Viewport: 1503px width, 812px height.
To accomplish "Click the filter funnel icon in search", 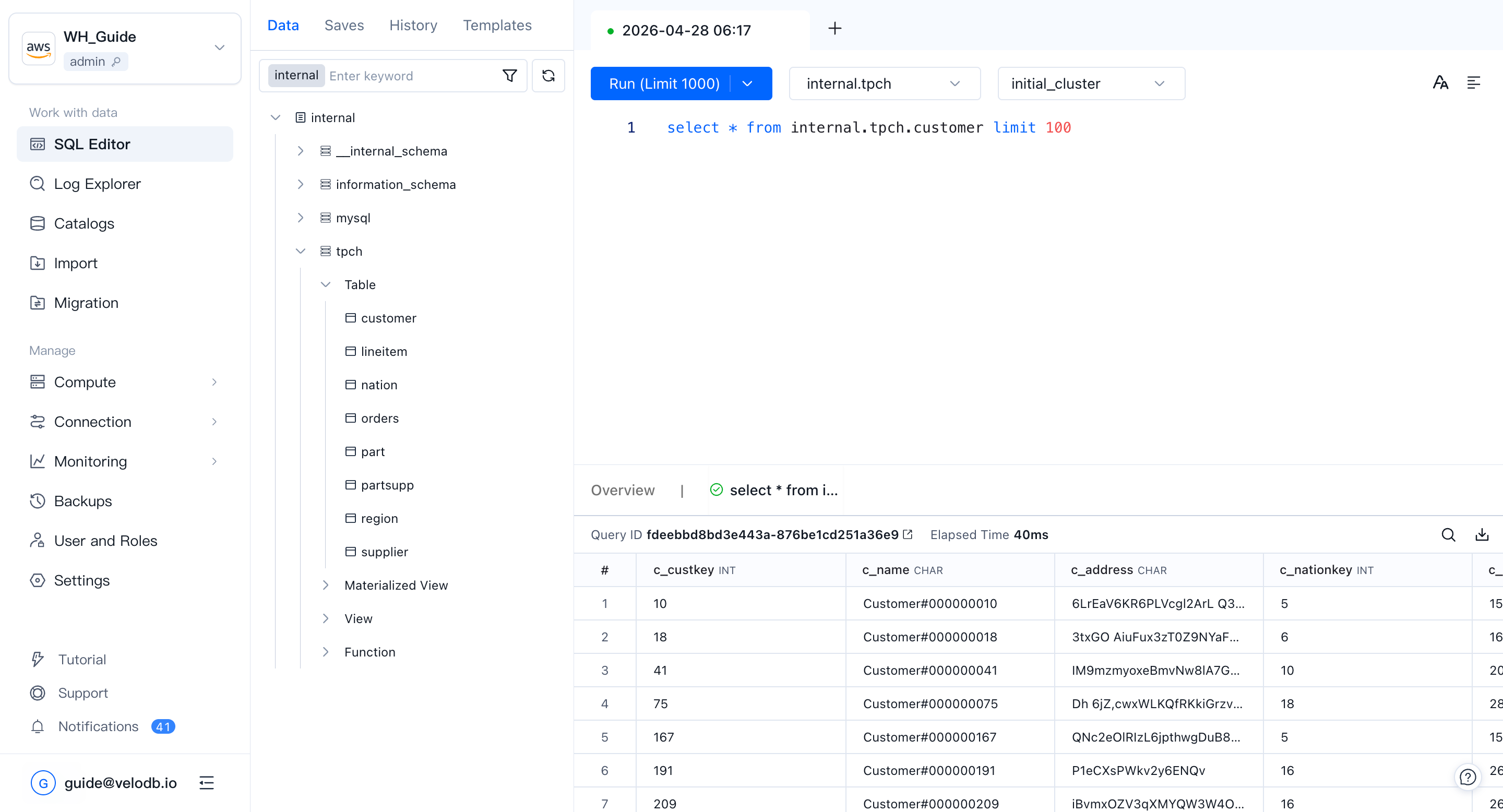I will [509, 75].
